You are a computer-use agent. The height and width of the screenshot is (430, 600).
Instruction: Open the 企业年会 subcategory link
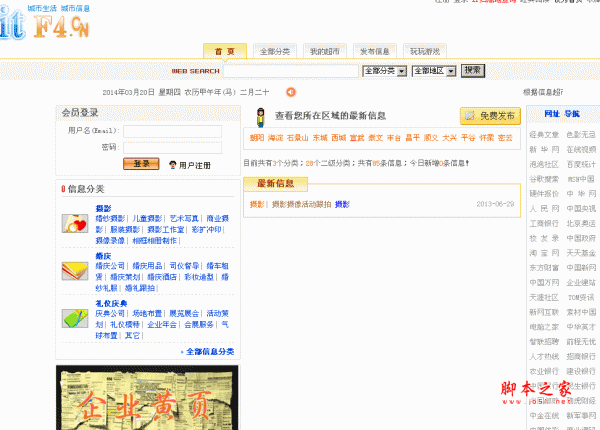(162, 324)
